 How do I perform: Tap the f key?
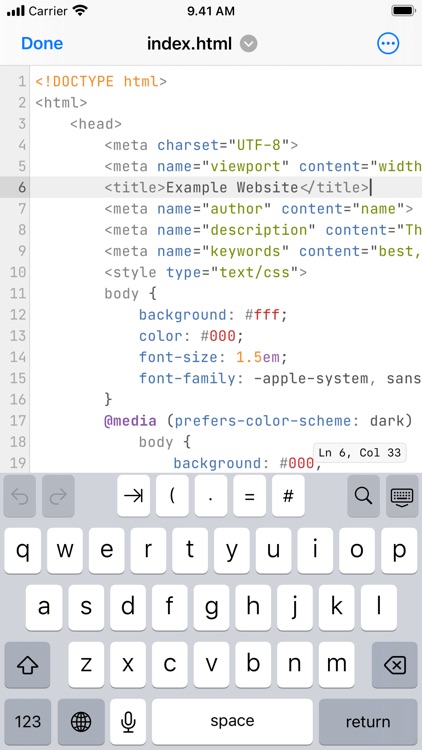pos(169,607)
